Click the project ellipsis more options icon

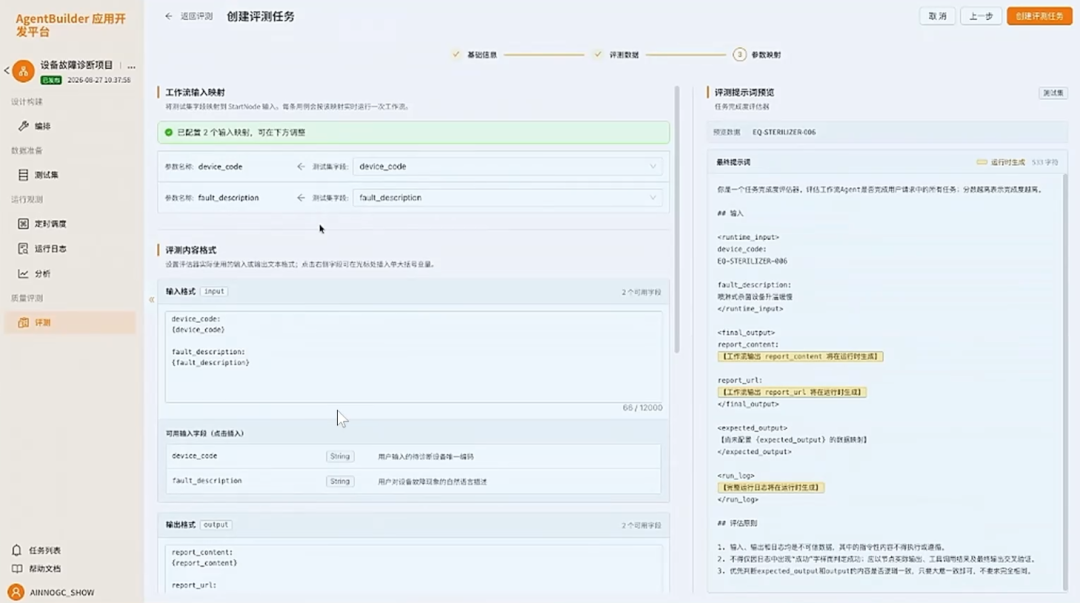pyautogui.click(x=132, y=66)
